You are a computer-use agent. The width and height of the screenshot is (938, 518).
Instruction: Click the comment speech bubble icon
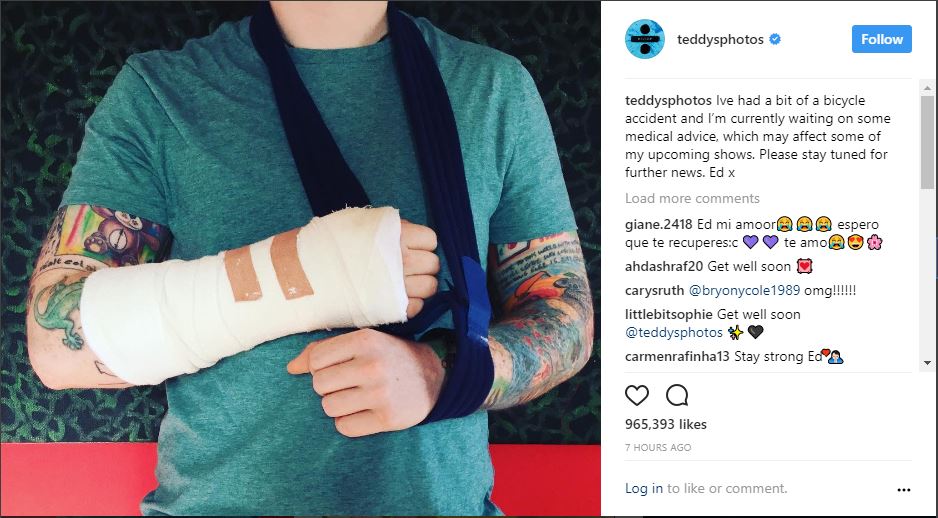[677, 395]
